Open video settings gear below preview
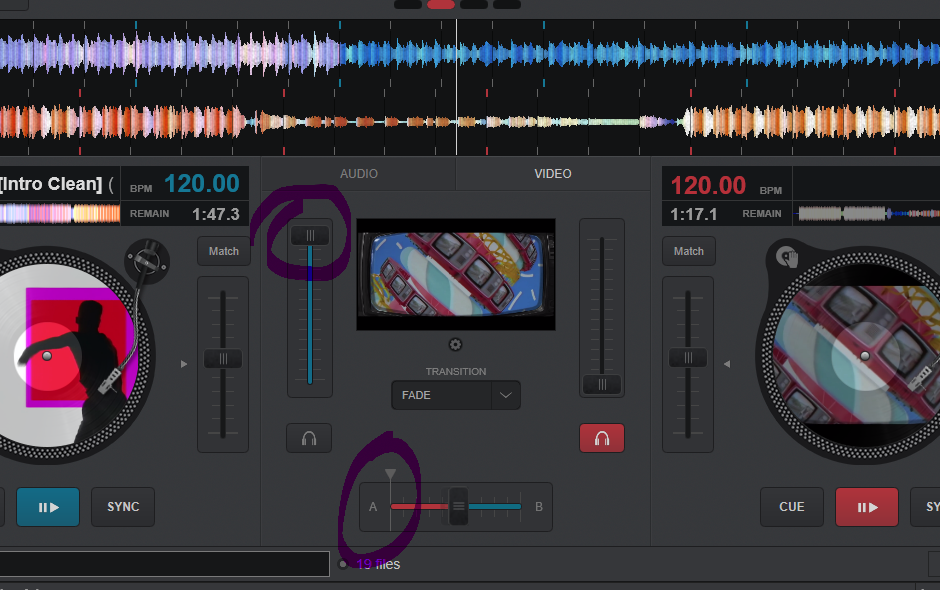The image size is (940, 590). (x=456, y=345)
